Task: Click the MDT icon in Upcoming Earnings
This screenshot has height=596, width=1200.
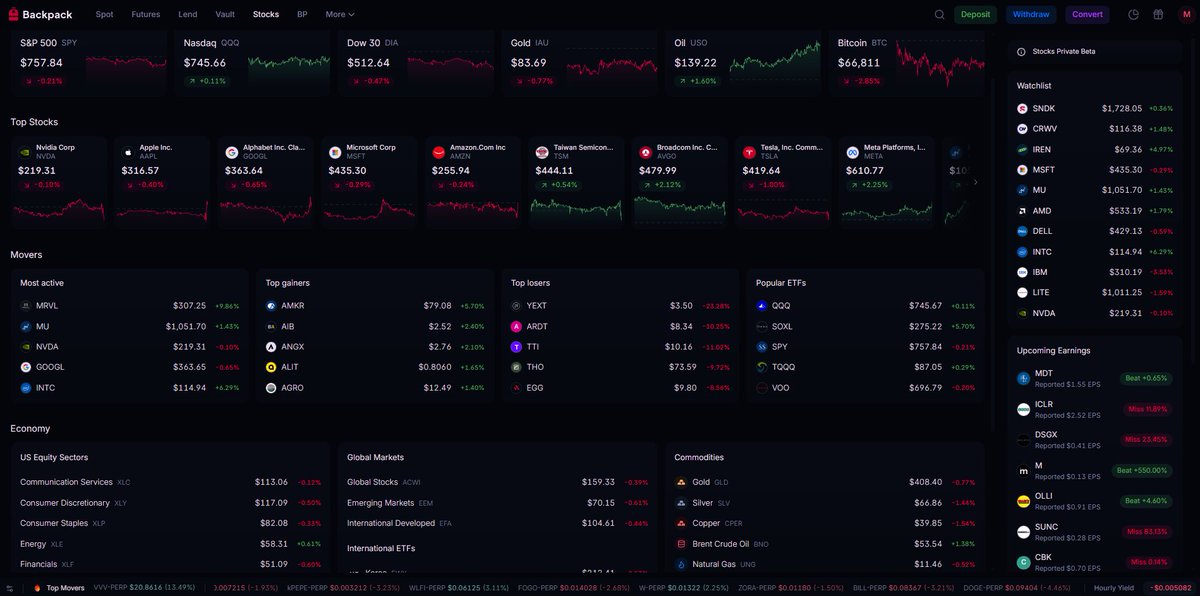Action: [1024, 378]
